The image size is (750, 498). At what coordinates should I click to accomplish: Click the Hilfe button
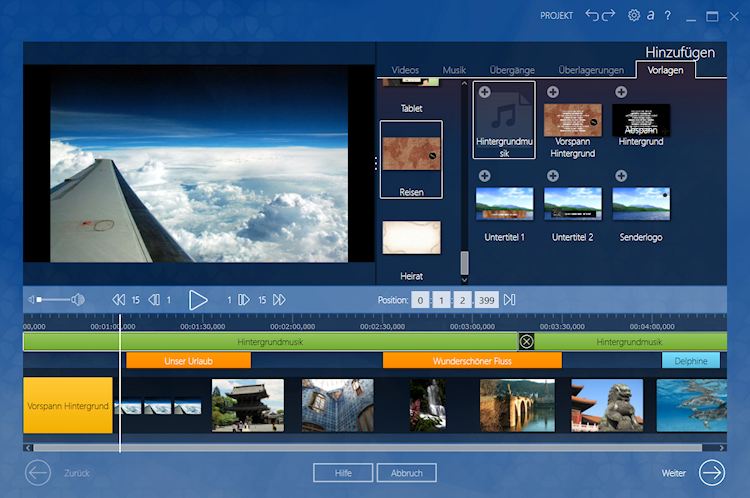point(343,473)
